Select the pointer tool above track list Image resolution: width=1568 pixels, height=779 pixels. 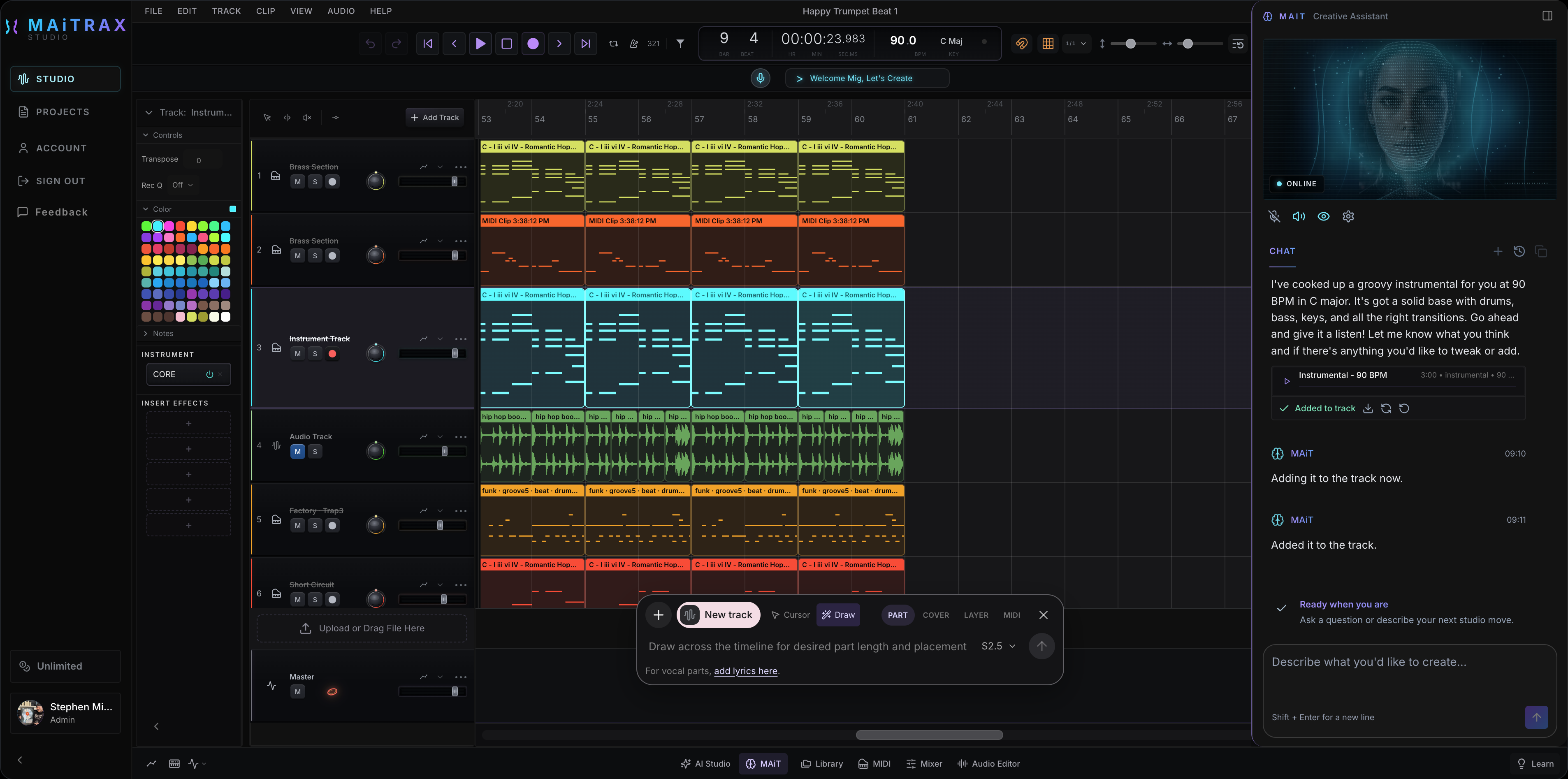tap(267, 118)
